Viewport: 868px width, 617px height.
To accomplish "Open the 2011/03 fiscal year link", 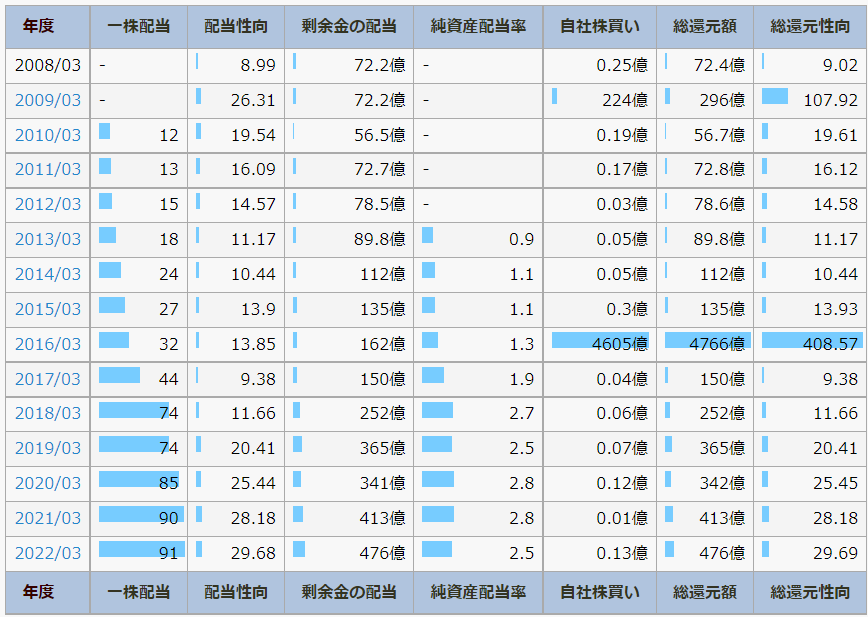I will 48,169.
